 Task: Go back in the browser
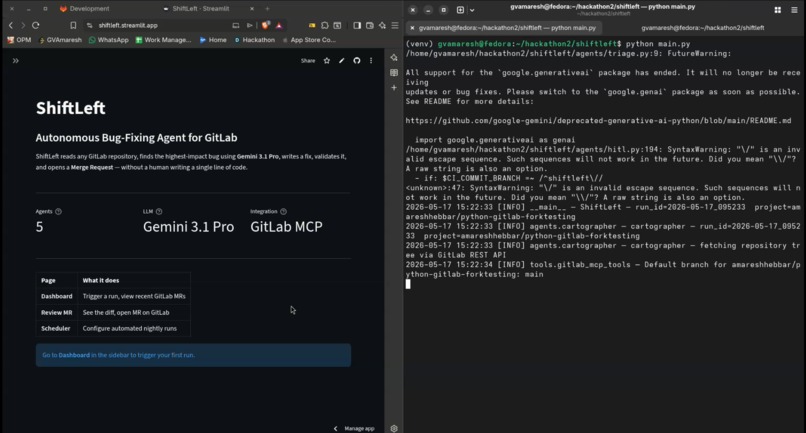pos(11,25)
